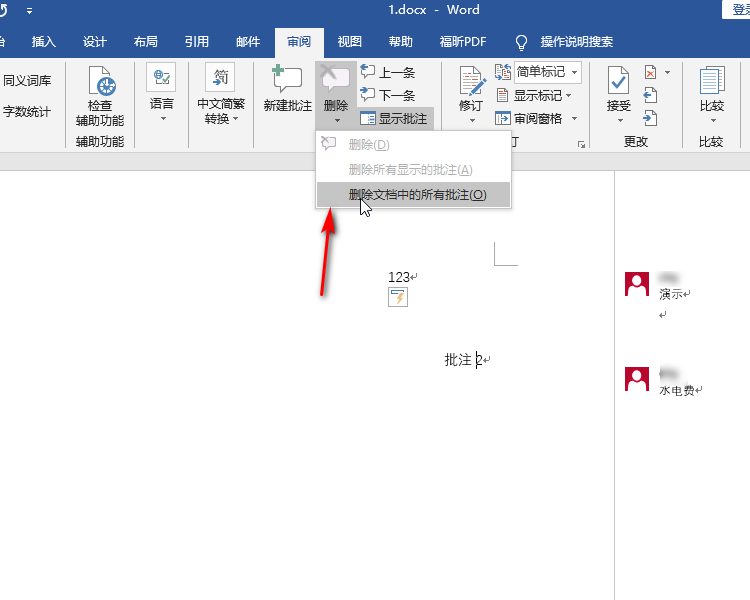Viewport: 750px width, 600px height.
Task: Open Tracking group dialog launcher
Action: (581, 144)
